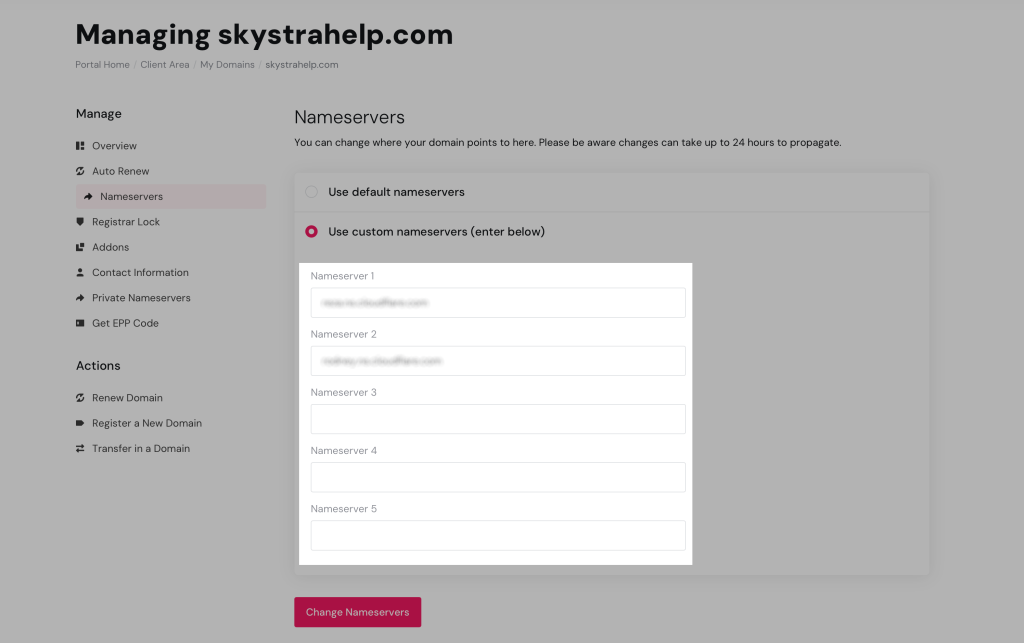Screen dimensions: 1024x643
Task: Click into the empty Nameserver 3 field
Action: coord(497,418)
